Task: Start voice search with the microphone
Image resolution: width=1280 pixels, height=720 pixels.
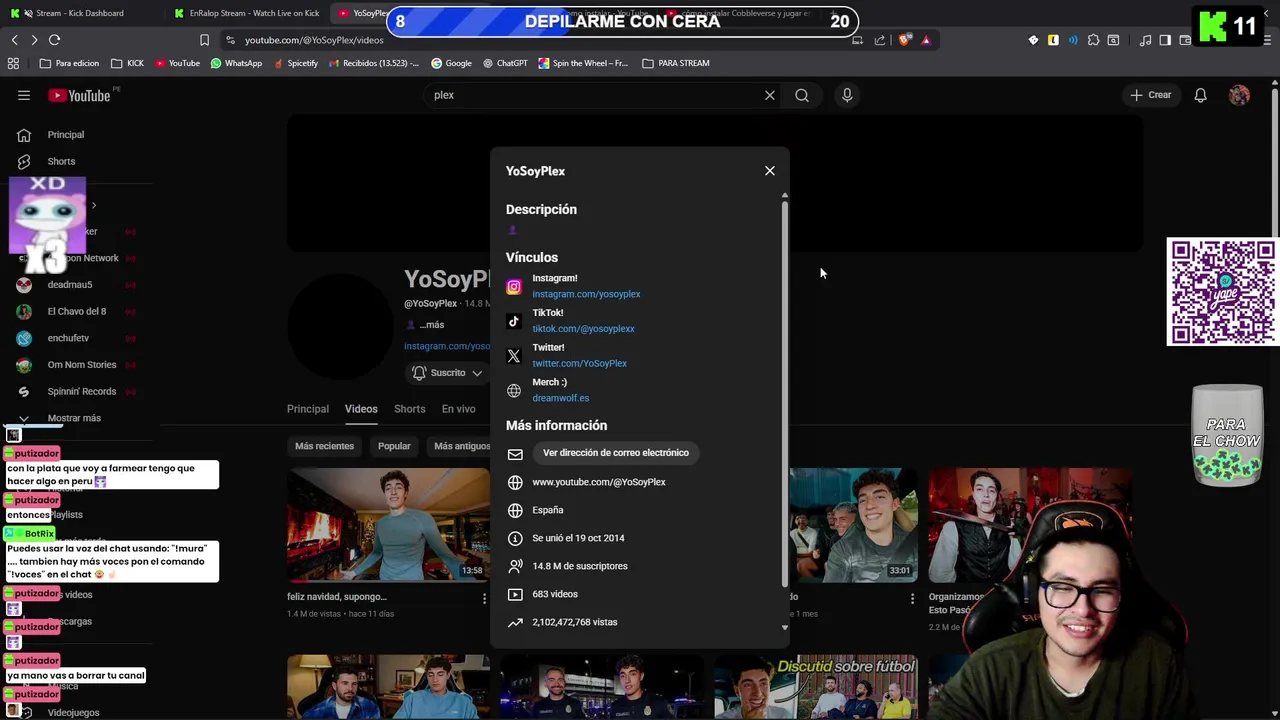Action: tap(847, 95)
